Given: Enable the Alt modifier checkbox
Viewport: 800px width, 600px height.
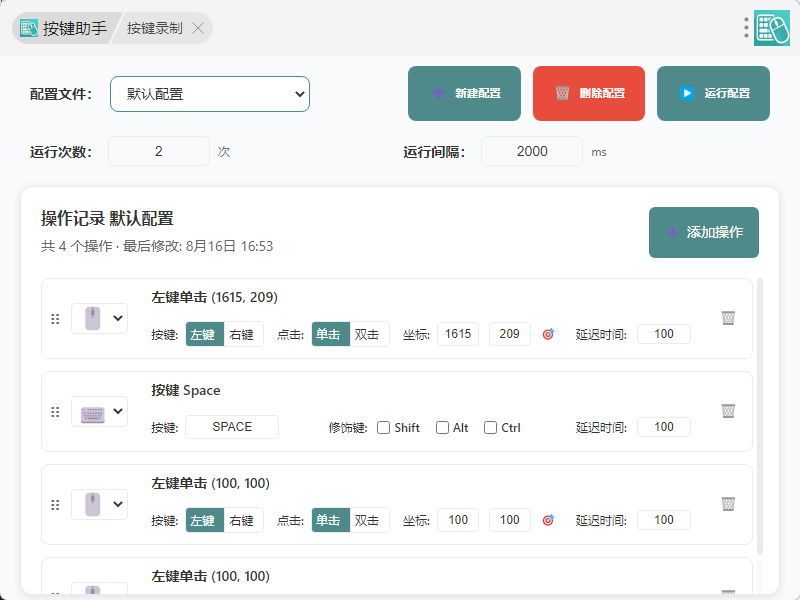Looking at the screenshot, I should click(442, 428).
